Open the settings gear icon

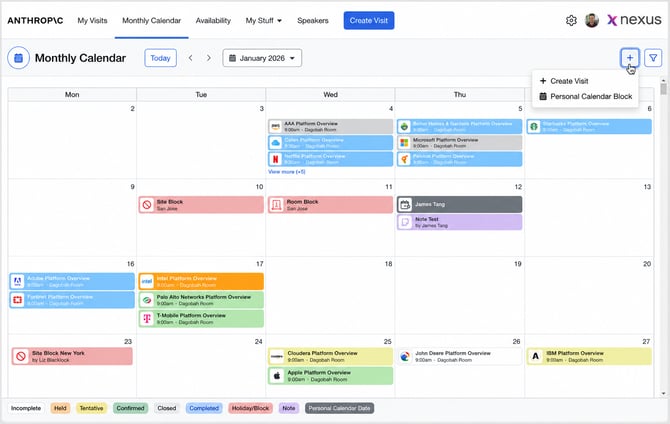571,20
